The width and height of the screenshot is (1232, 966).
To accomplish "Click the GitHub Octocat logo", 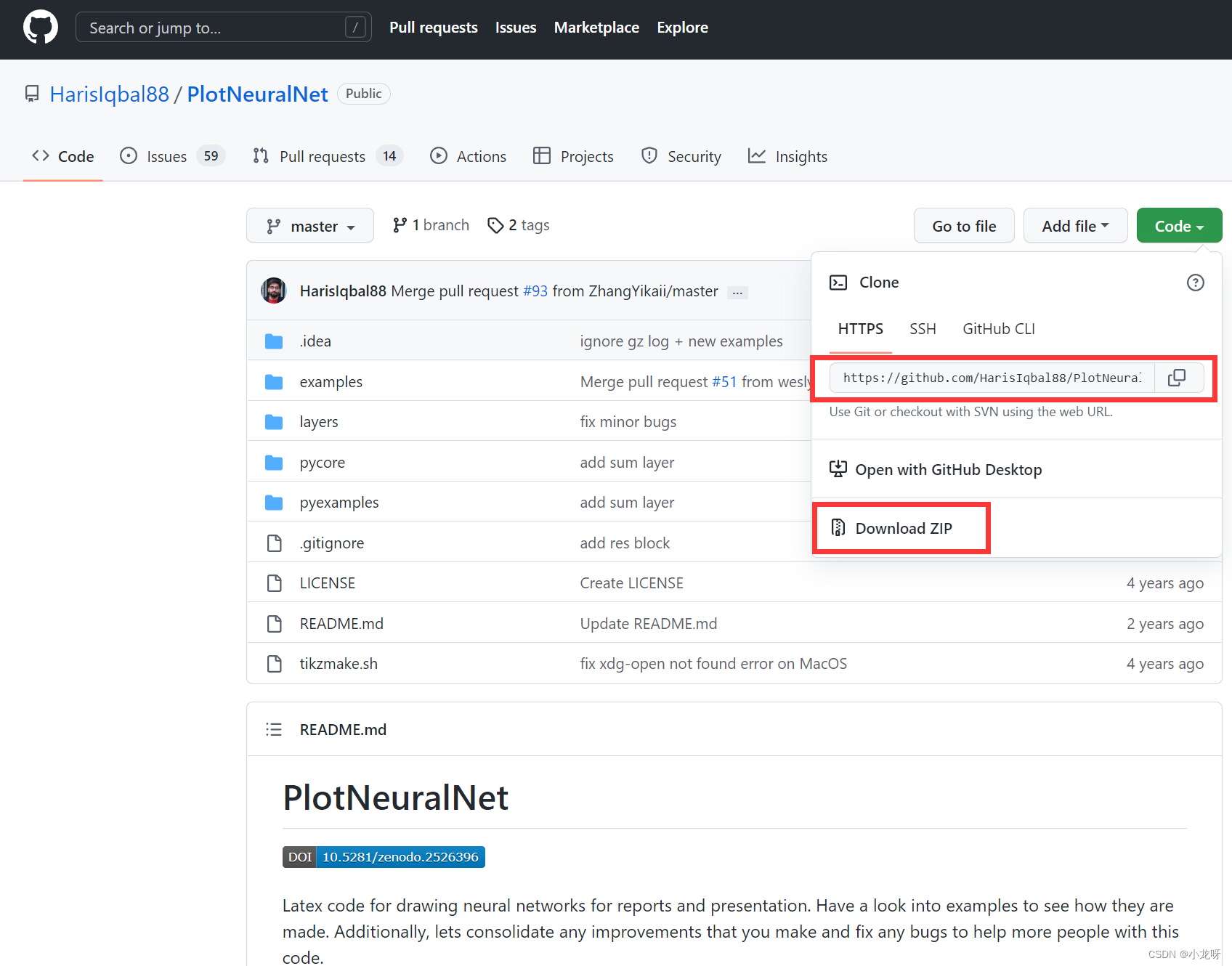I will tap(41, 27).
